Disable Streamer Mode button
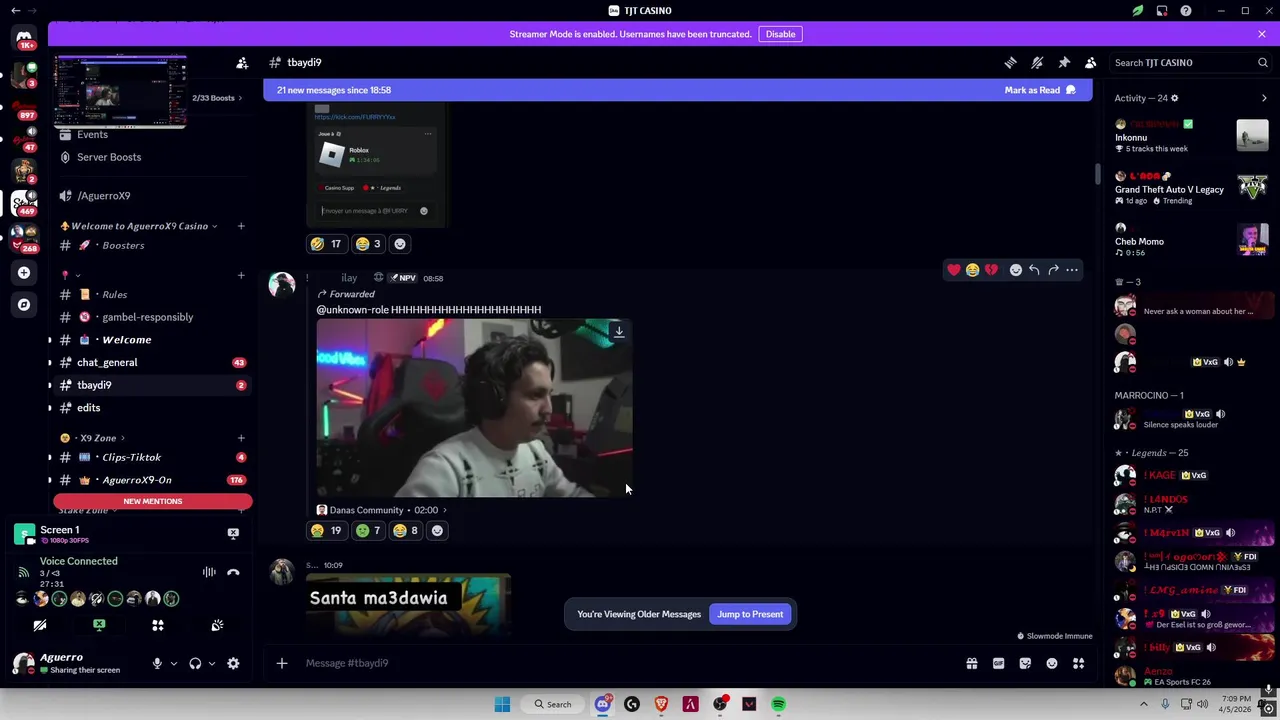Viewport: 1280px width, 720px height. coord(780,34)
